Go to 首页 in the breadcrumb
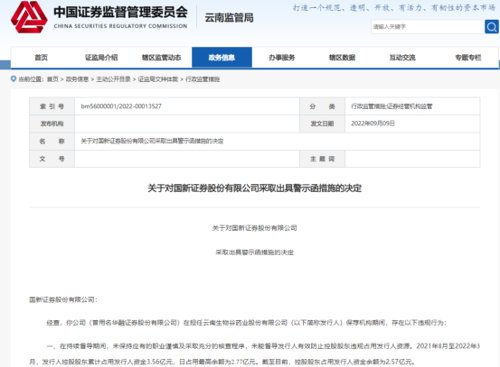The height and width of the screenshot is (367, 500). (53, 79)
